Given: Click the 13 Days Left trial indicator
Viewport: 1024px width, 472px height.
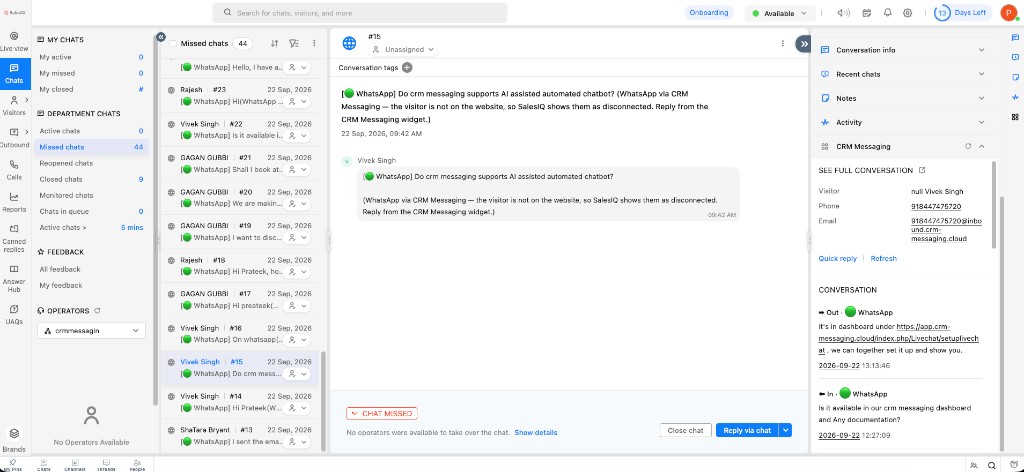Looking at the screenshot, I should point(963,13).
